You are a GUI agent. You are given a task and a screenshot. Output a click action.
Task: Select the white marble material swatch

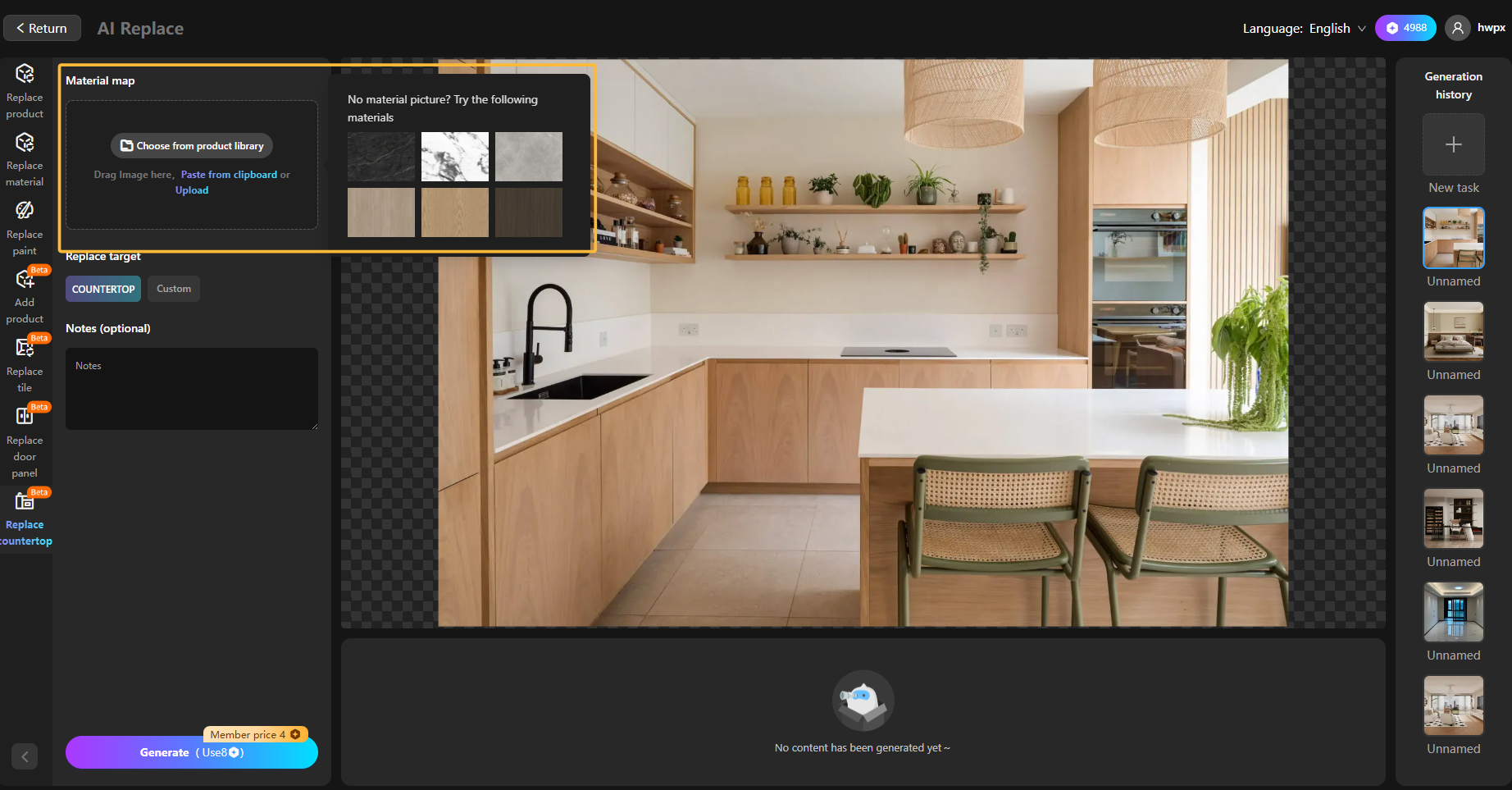(455, 157)
